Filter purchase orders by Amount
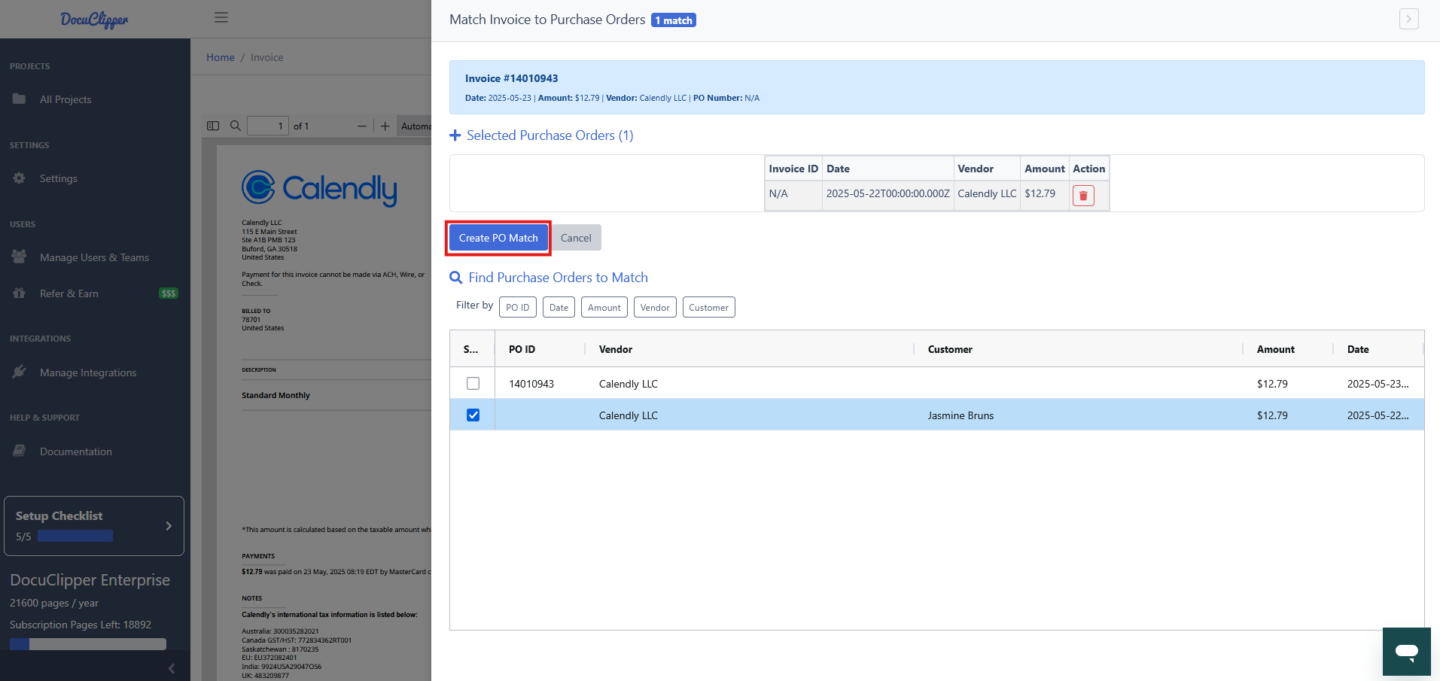This screenshot has height=681, width=1440. (x=604, y=307)
